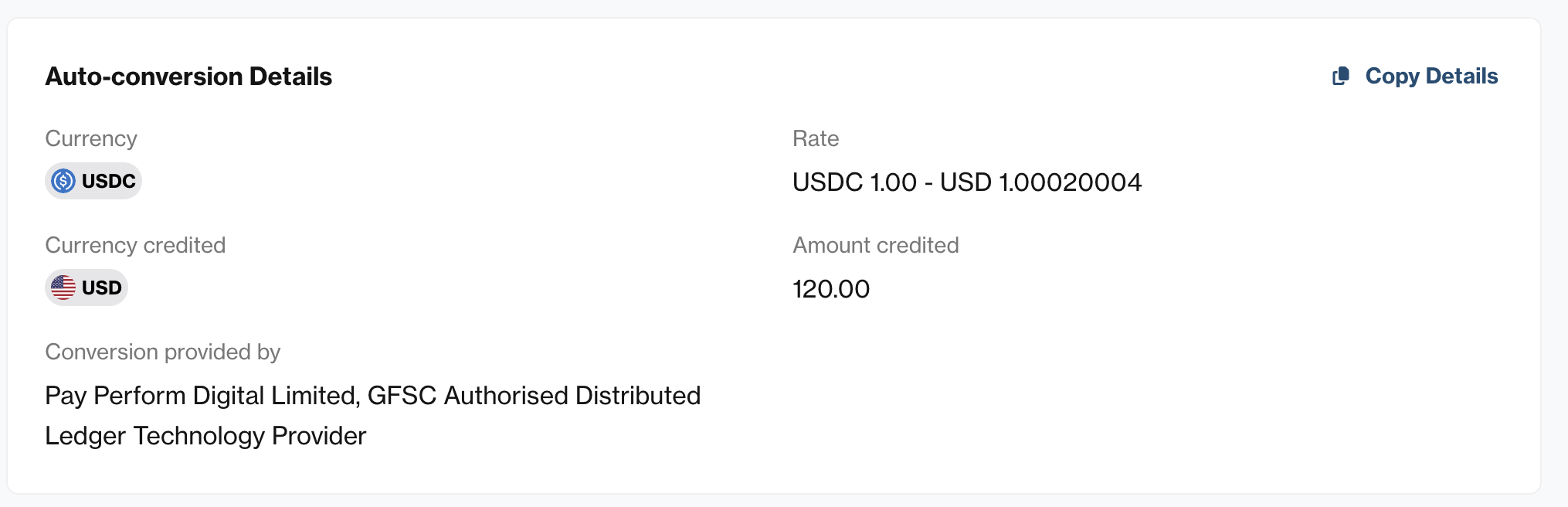
Task: Click the GFSC Authorised Distributed text
Action: [534, 396]
